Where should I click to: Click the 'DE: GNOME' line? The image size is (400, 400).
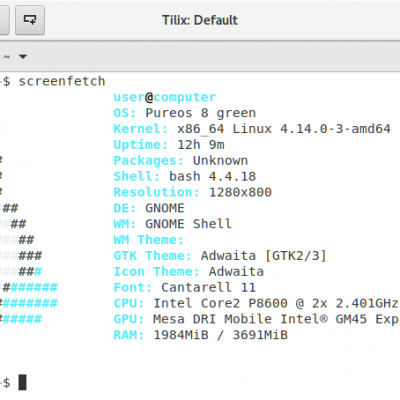(x=149, y=208)
